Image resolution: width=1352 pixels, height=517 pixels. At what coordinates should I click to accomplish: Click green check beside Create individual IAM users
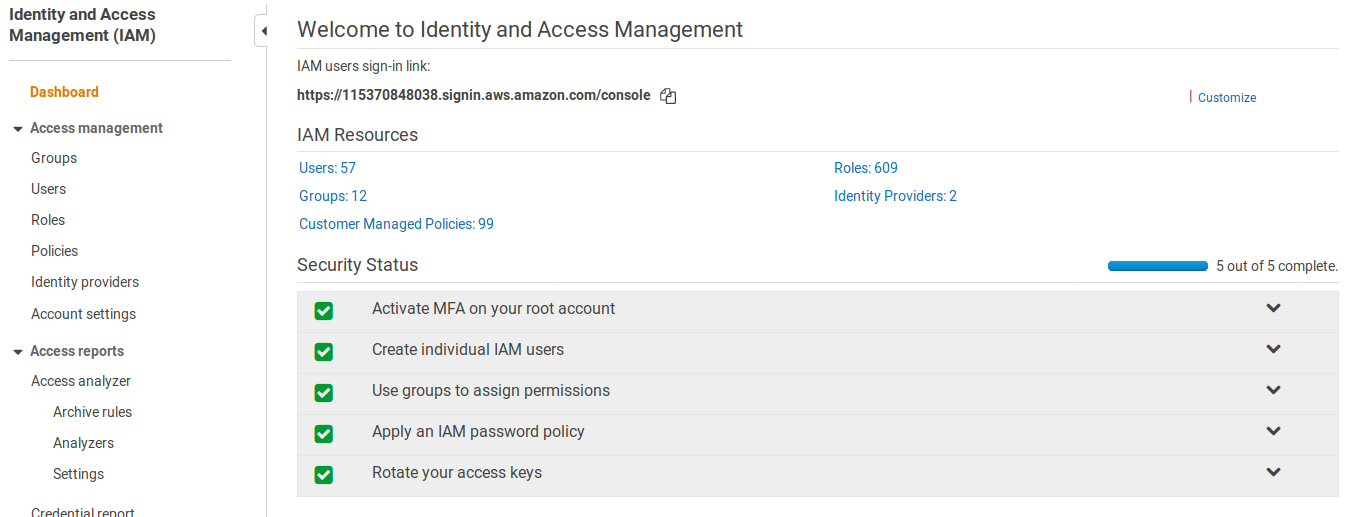(x=323, y=352)
